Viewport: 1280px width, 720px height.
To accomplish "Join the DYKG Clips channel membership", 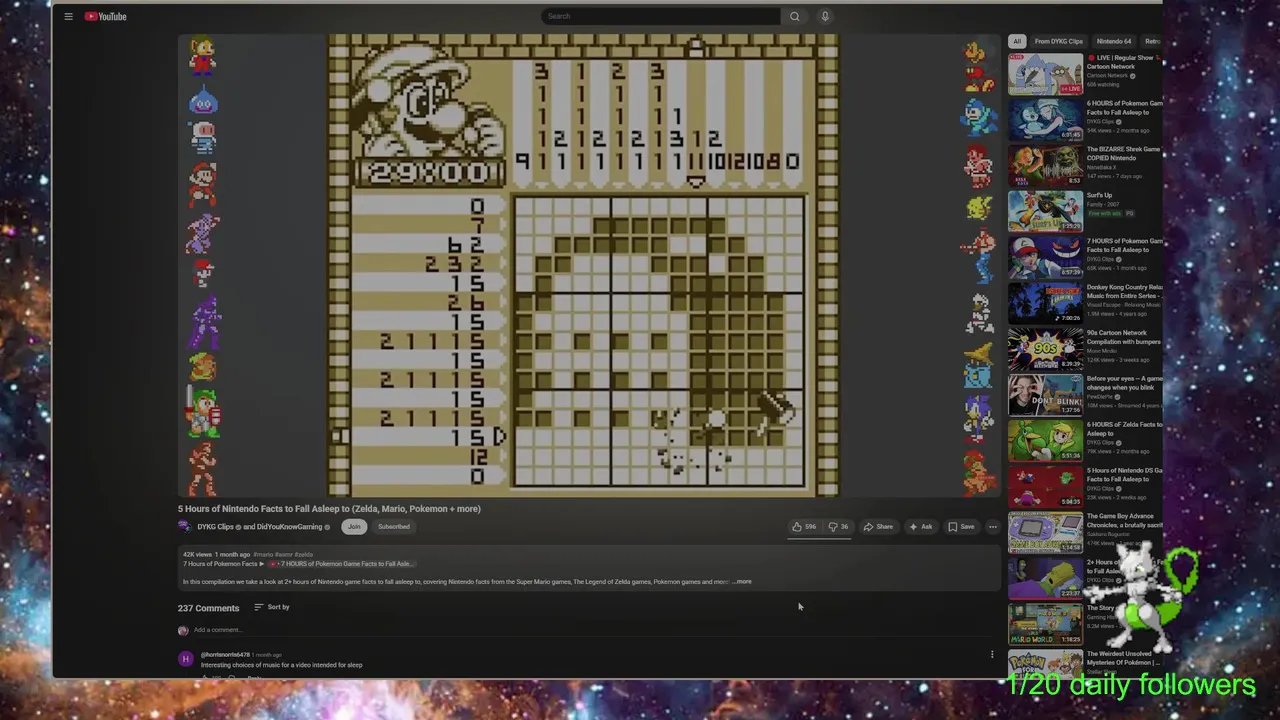I will pyautogui.click(x=353, y=527).
